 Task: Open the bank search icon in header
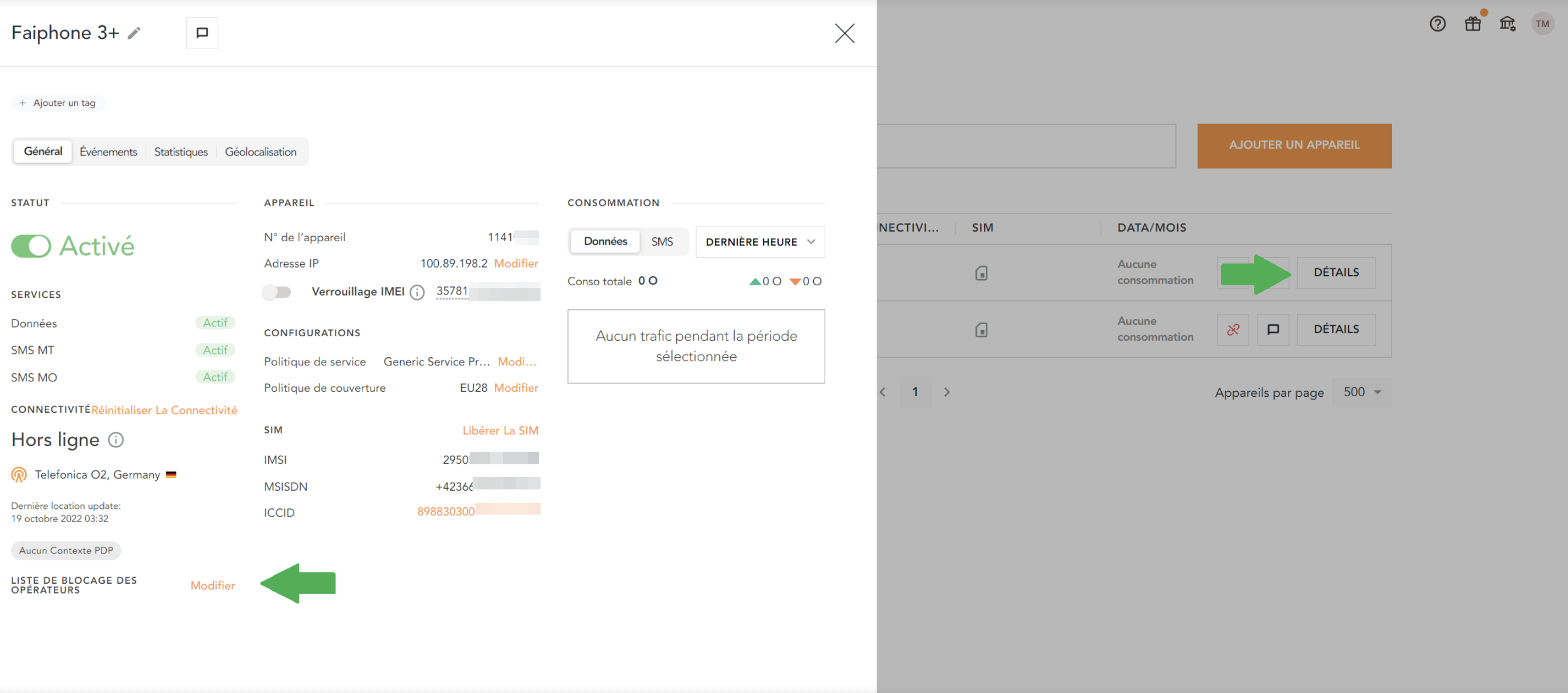pos(1507,24)
